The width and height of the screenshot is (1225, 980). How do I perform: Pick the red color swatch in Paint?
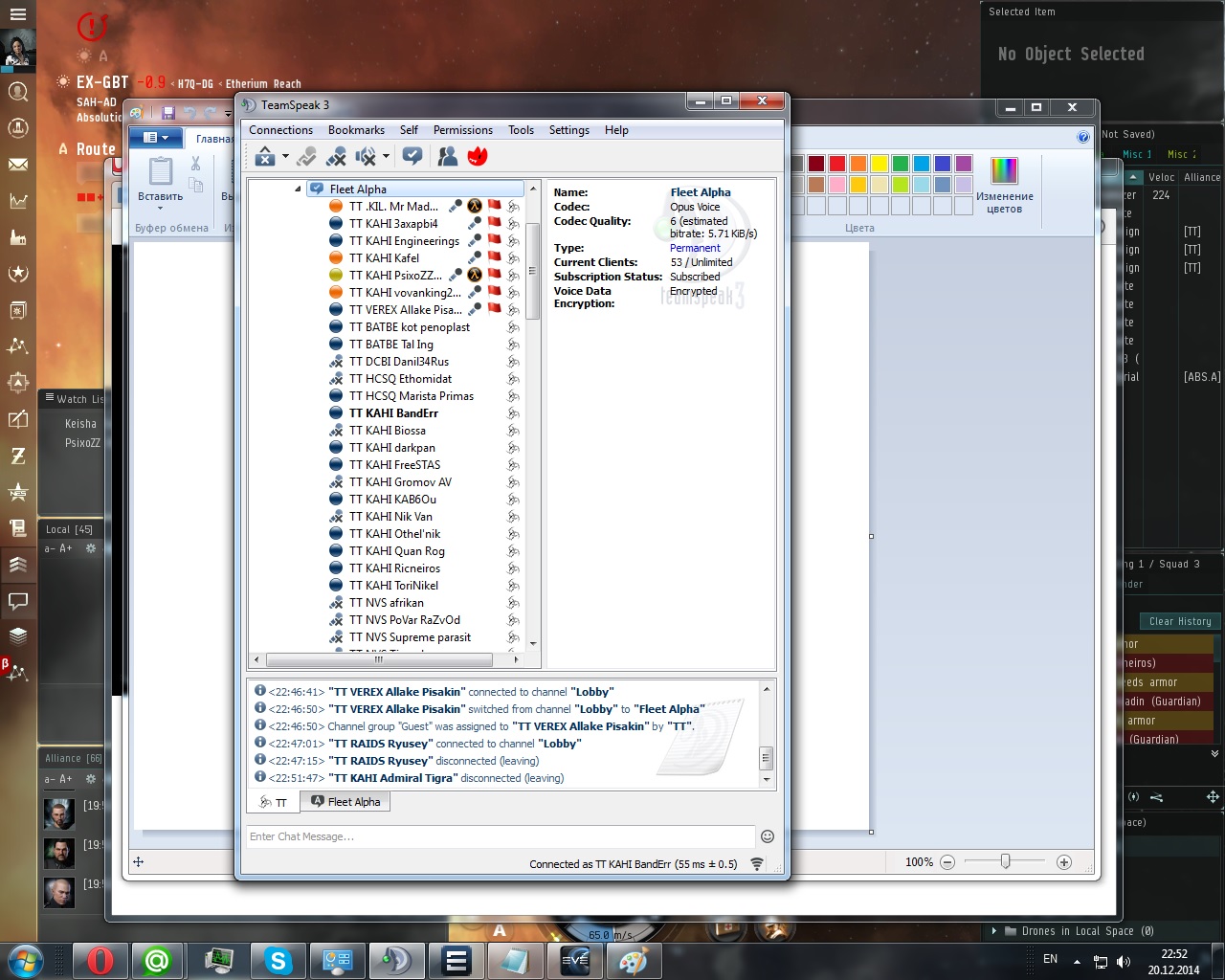pos(836,164)
